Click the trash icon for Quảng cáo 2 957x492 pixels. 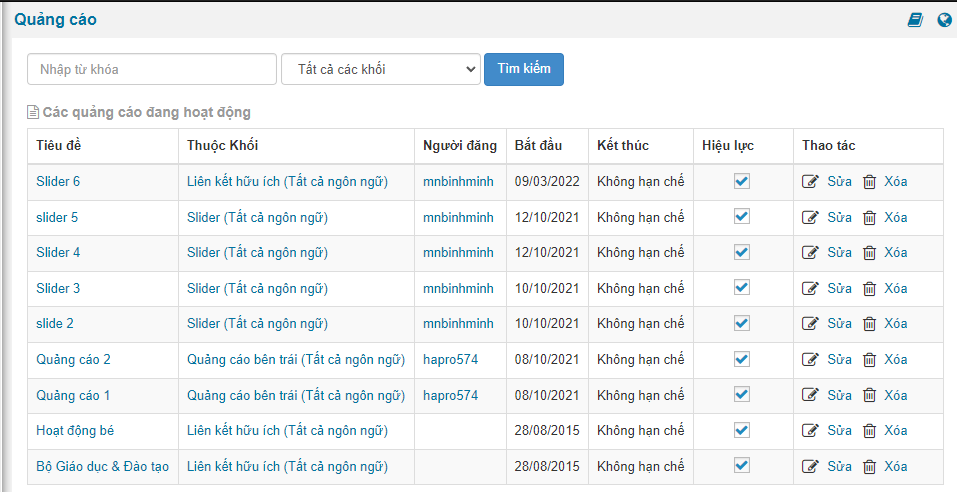(x=869, y=360)
